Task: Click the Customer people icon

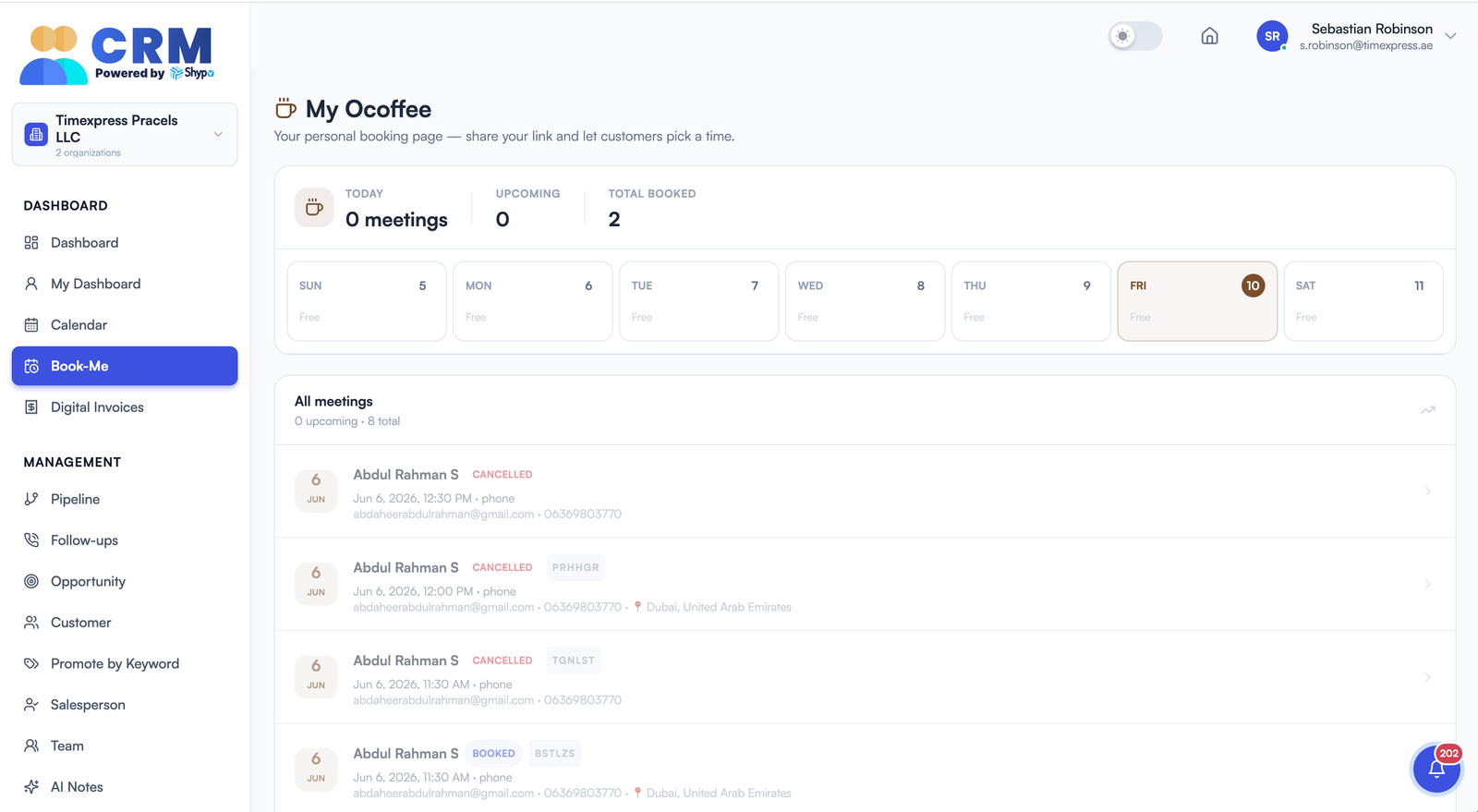Action: 31,623
